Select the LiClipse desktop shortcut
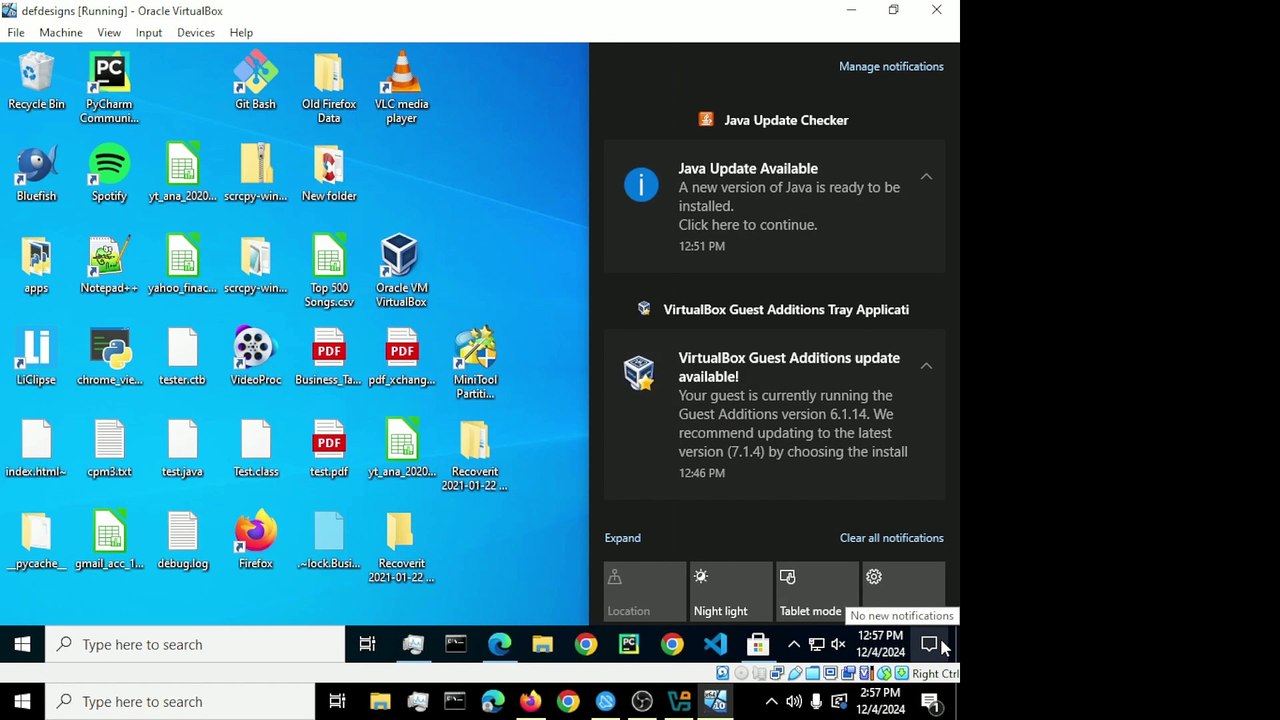 tap(36, 358)
